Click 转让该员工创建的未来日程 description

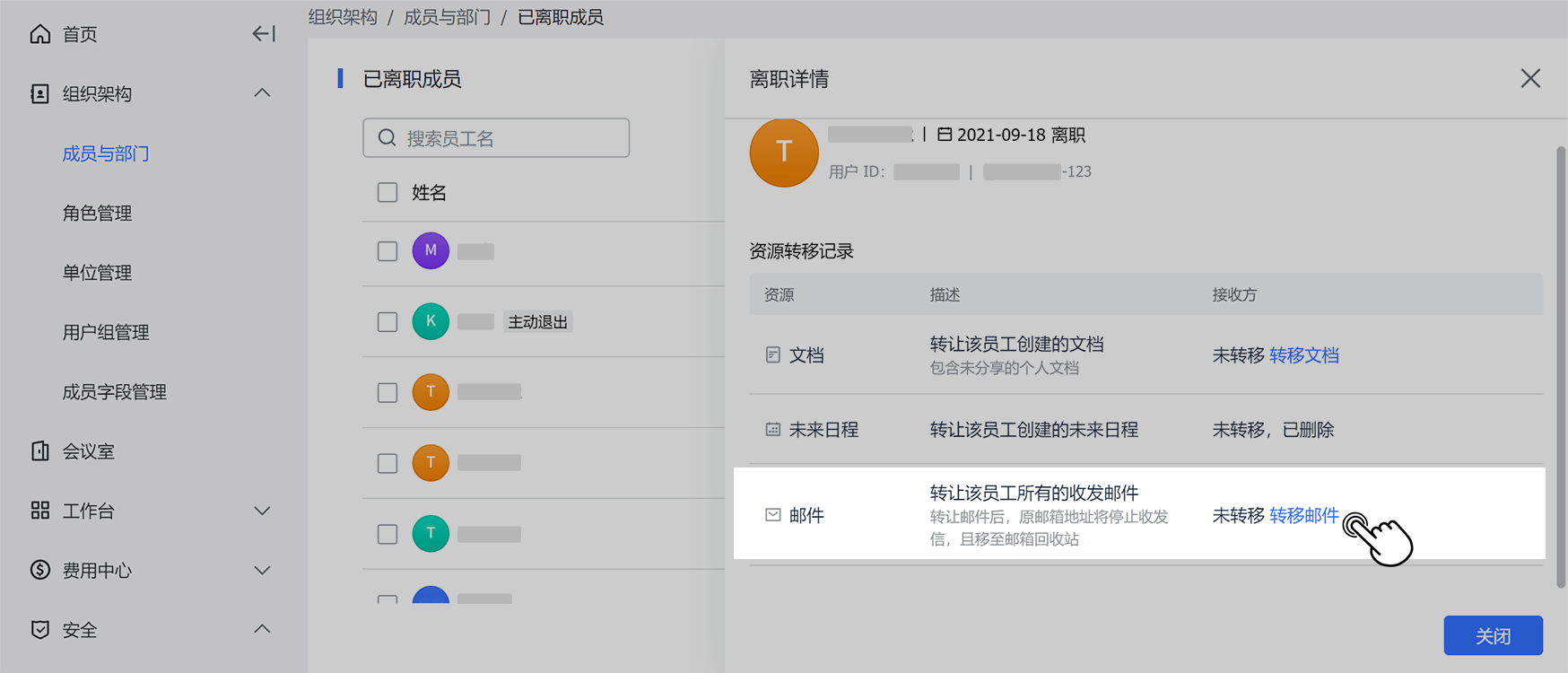[x=1033, y=430]
